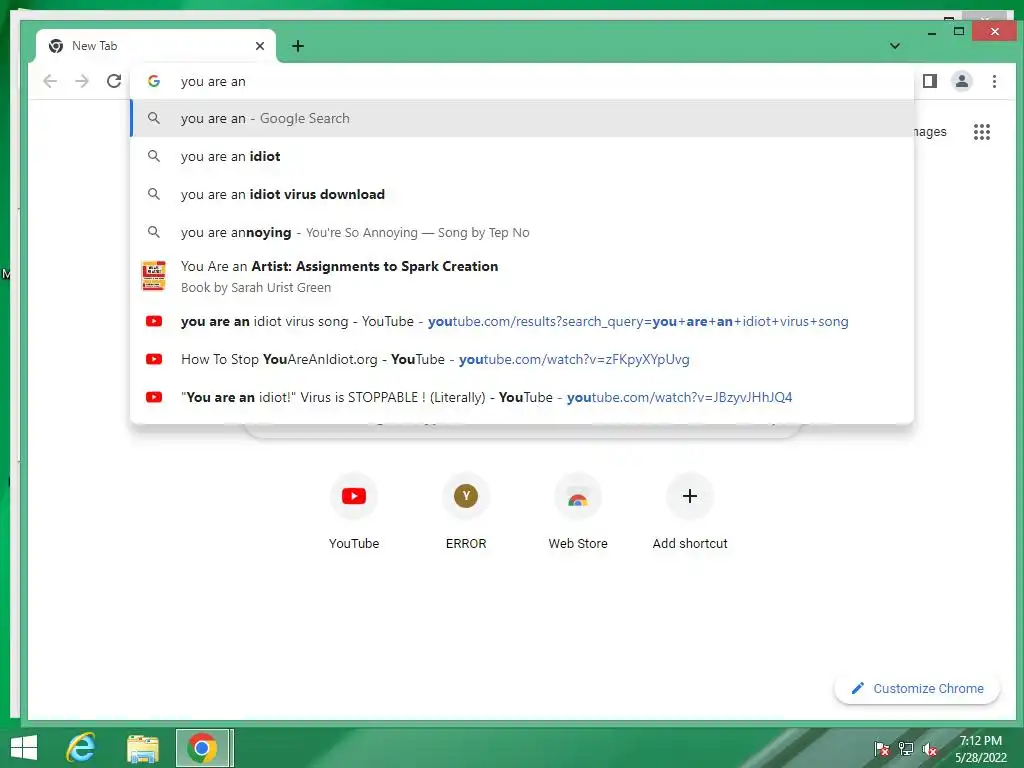The image size is (1024, 768).
Task: Select the 'you are an idiot' suggestion
Action: click(522, 156)
